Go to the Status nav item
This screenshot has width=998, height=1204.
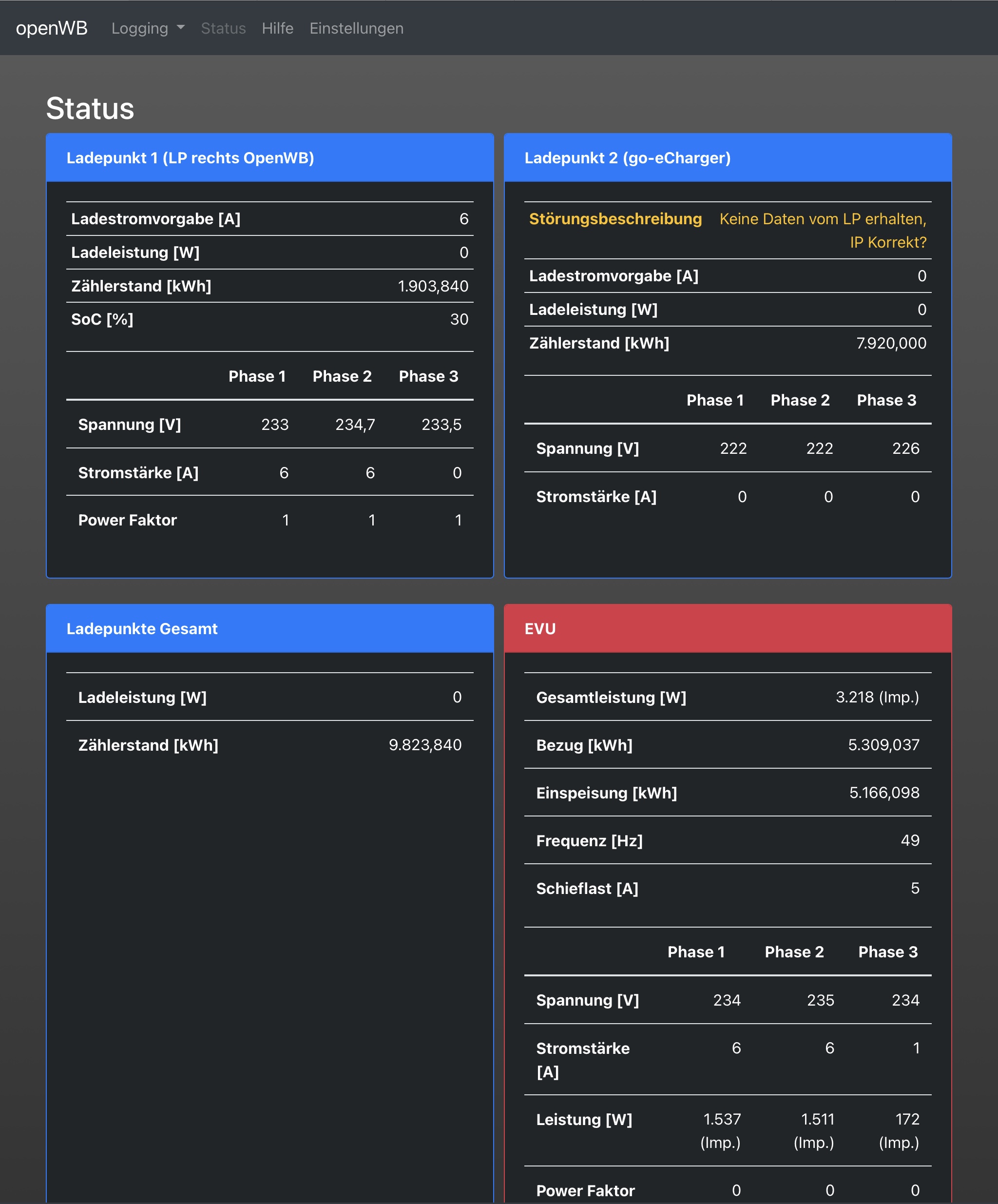coord(223,28)
